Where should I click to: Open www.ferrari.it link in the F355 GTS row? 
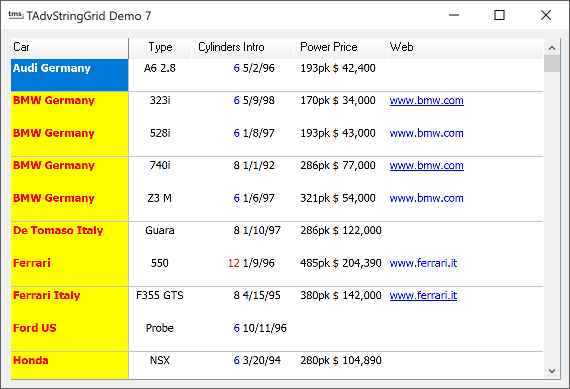pyautogui.click(x=423, y=295)
